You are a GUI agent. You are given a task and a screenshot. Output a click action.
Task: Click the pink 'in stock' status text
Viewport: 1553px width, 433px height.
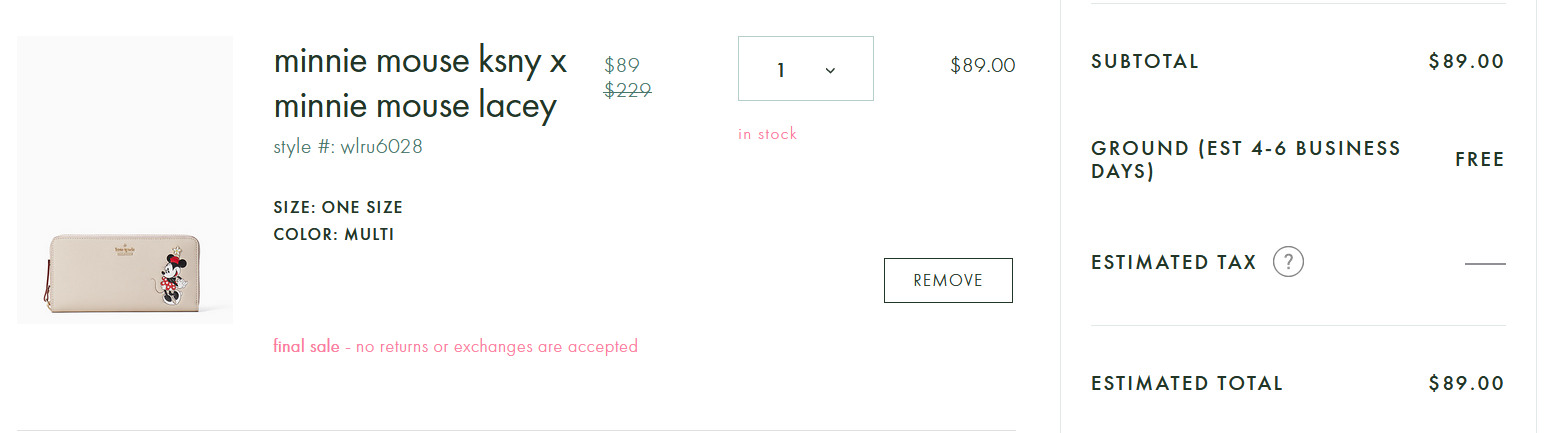tap(767, 134)
